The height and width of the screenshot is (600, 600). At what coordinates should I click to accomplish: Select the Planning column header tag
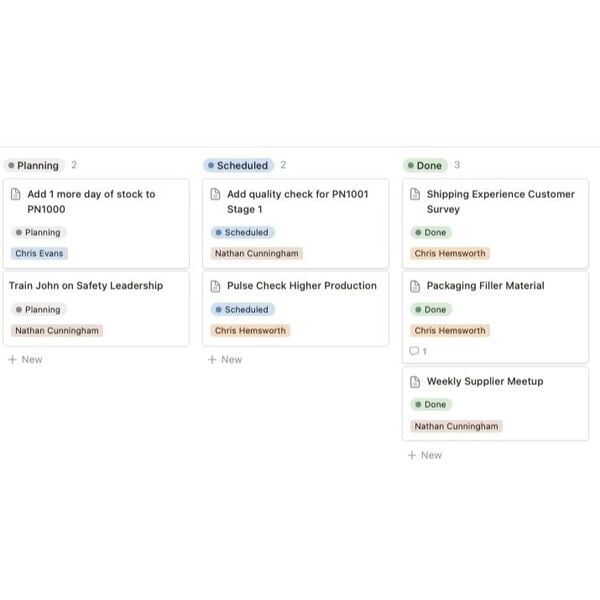click(x=33, y=165)
